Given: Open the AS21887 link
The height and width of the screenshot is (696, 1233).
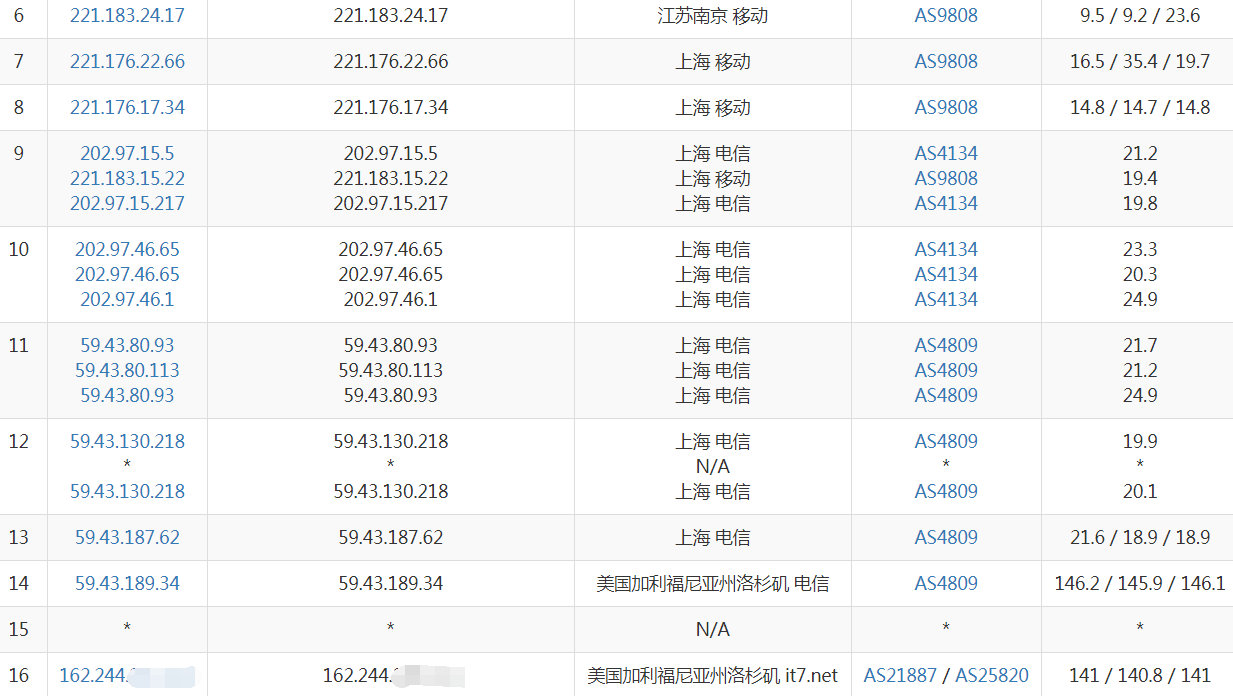Looking at the screenshot, I should pos(902,675).
